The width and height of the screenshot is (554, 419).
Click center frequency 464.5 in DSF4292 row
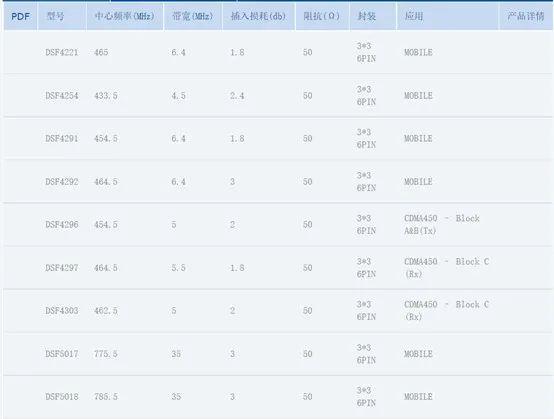pos(106,182)
